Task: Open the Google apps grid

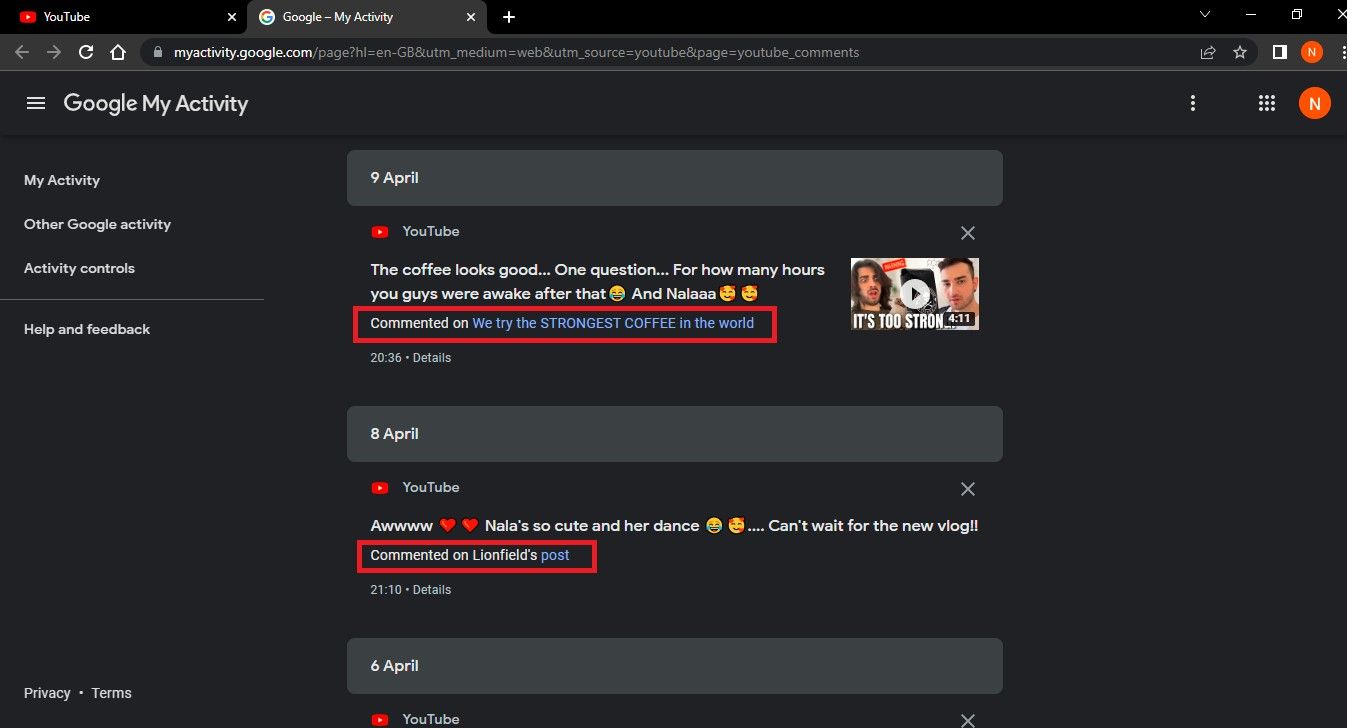Action: [1266, 103]
